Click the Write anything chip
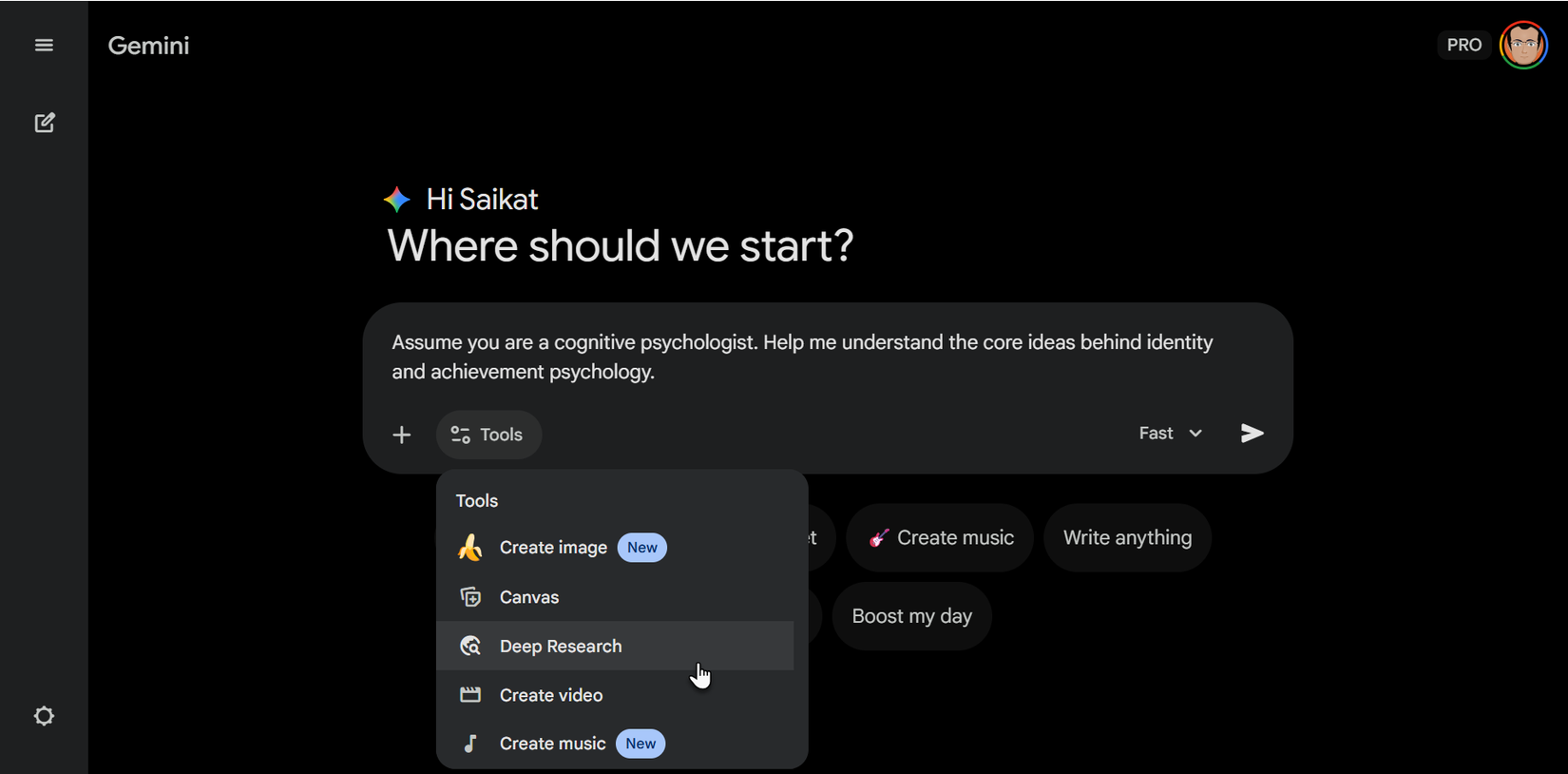Viewport: 1568px width, 774px height. [x=1127, y=538]
